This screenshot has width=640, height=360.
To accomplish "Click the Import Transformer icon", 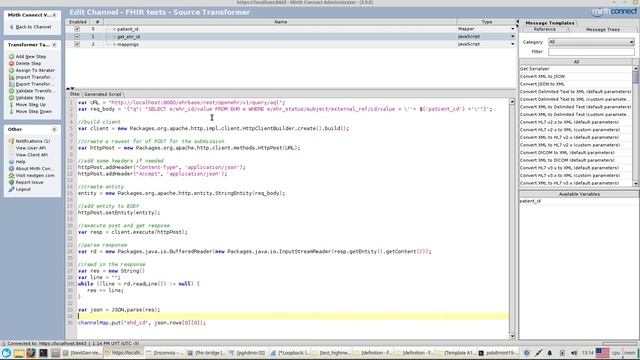I will pyautogui.click(x=11, y=77).
